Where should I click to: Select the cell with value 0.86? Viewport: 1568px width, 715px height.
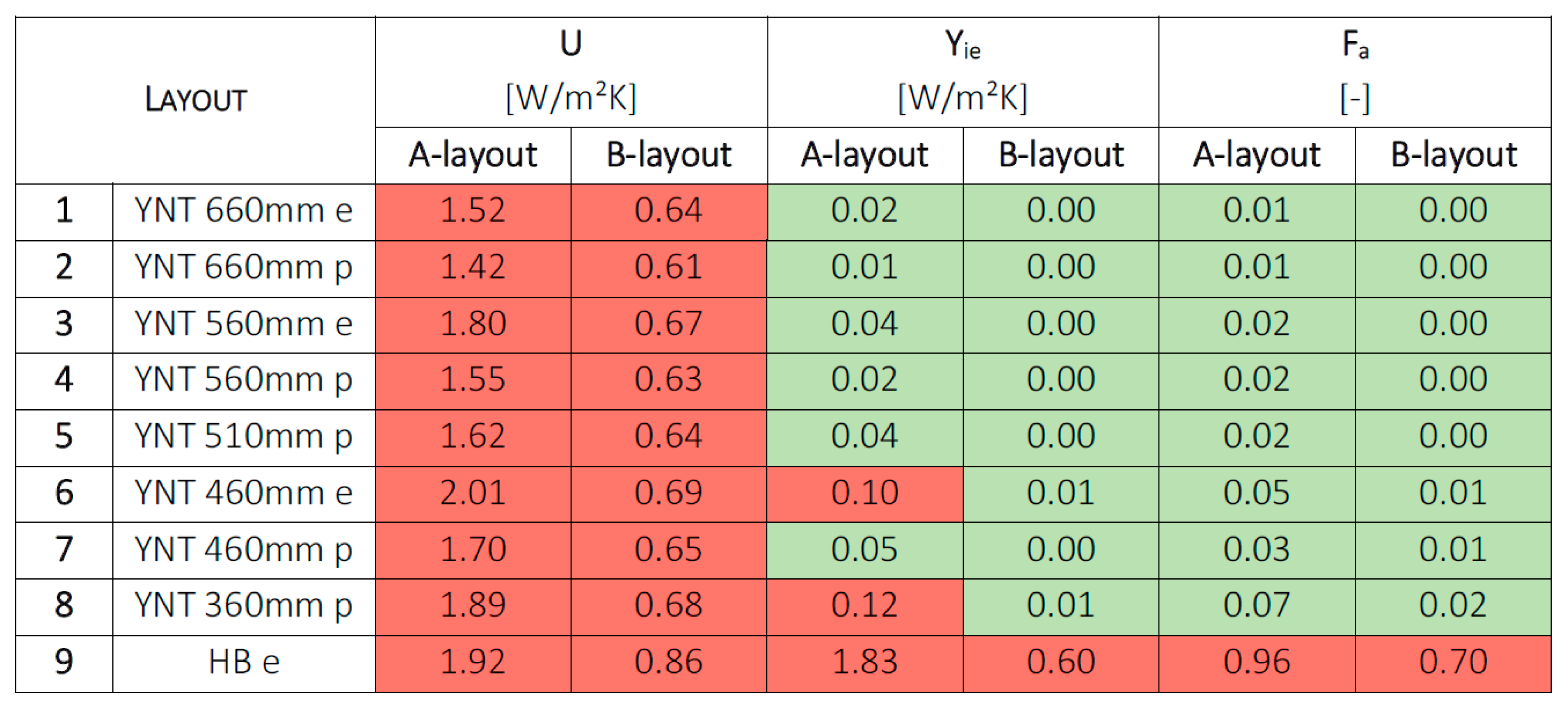668,662
